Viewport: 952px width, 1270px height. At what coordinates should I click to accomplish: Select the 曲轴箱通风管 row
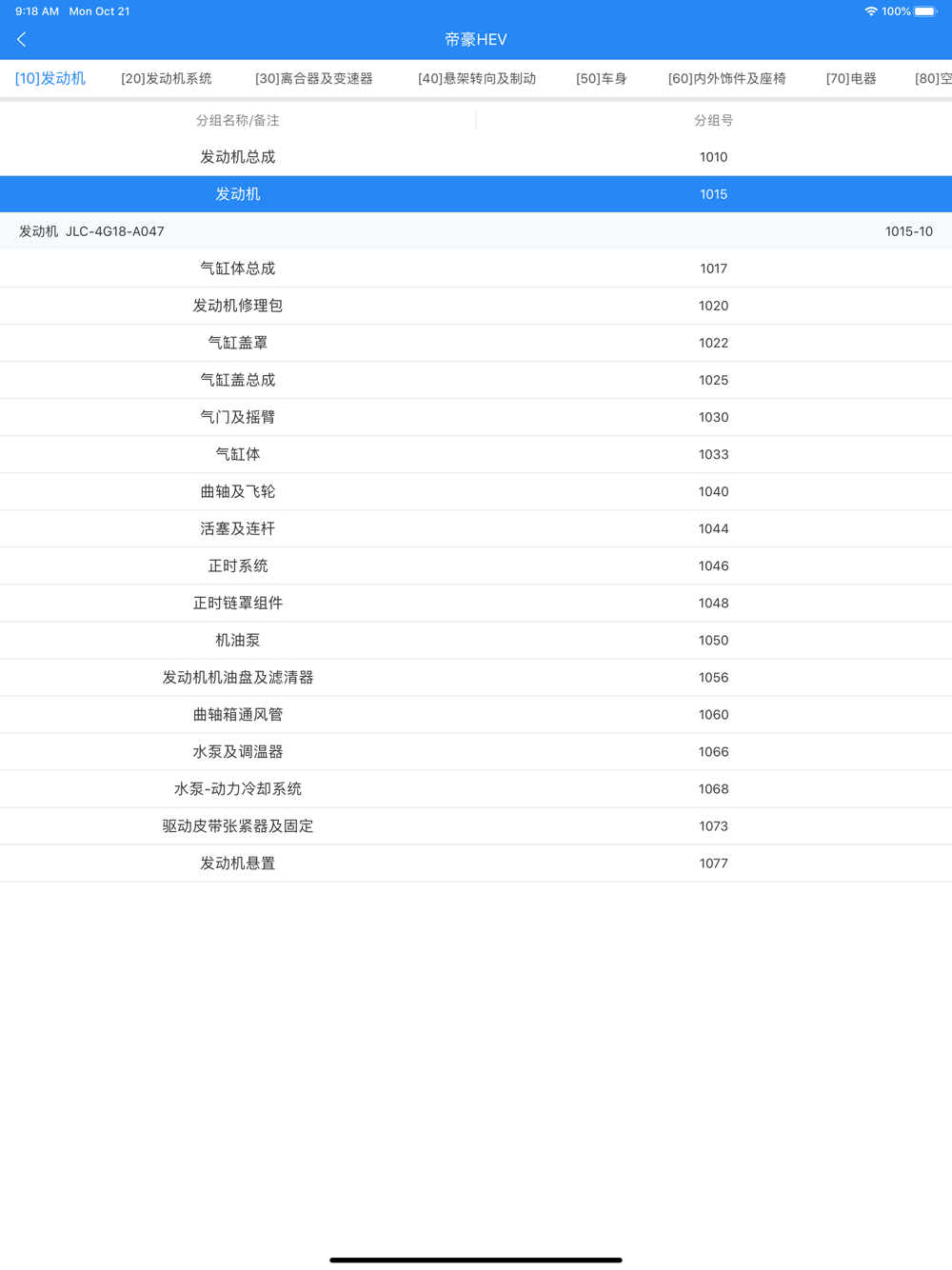[x=476, y=714]
